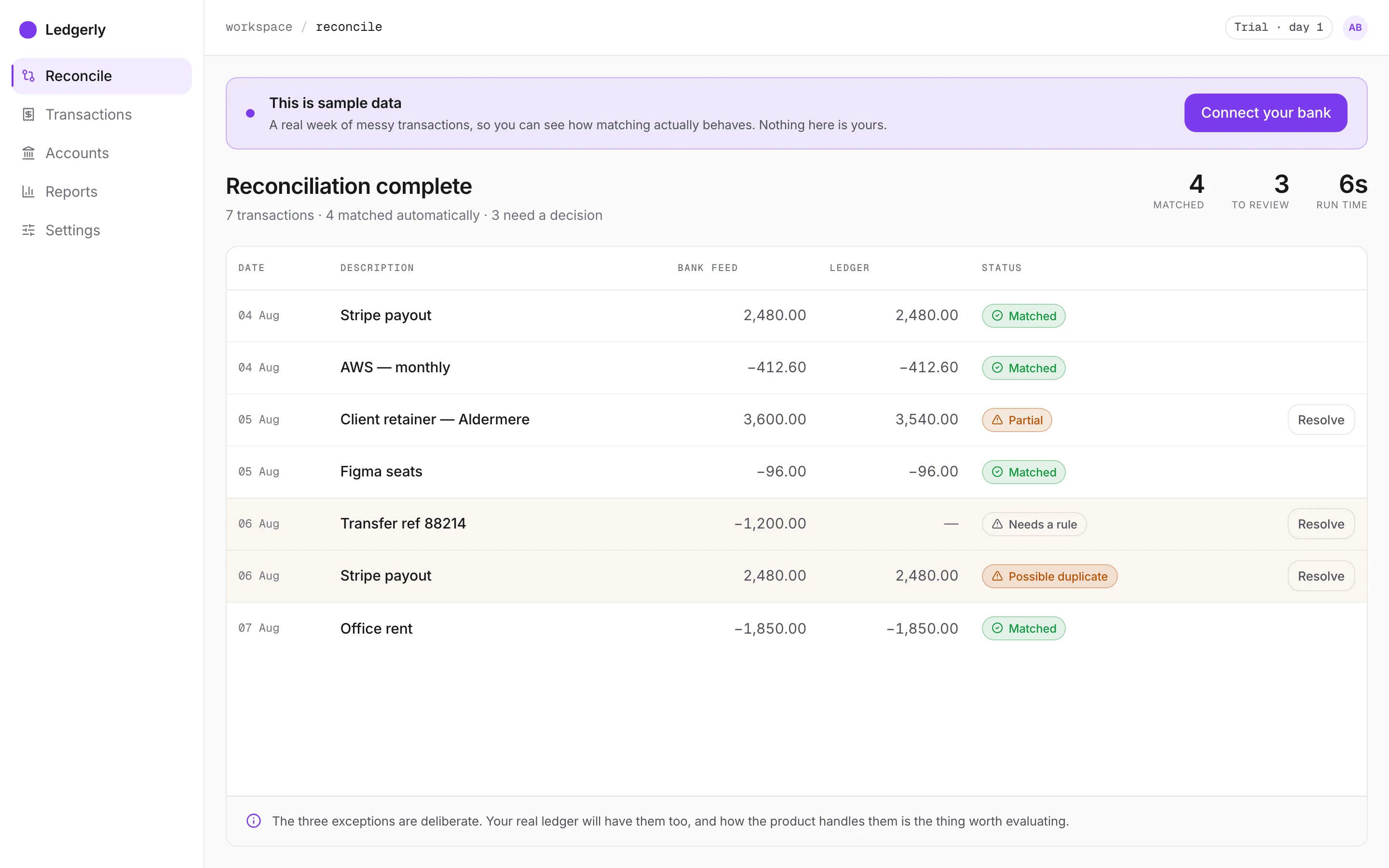The height and width of the screenshot is (868, 1389).
Task: Switch to the Reports section
Action: tap(102, 191)
